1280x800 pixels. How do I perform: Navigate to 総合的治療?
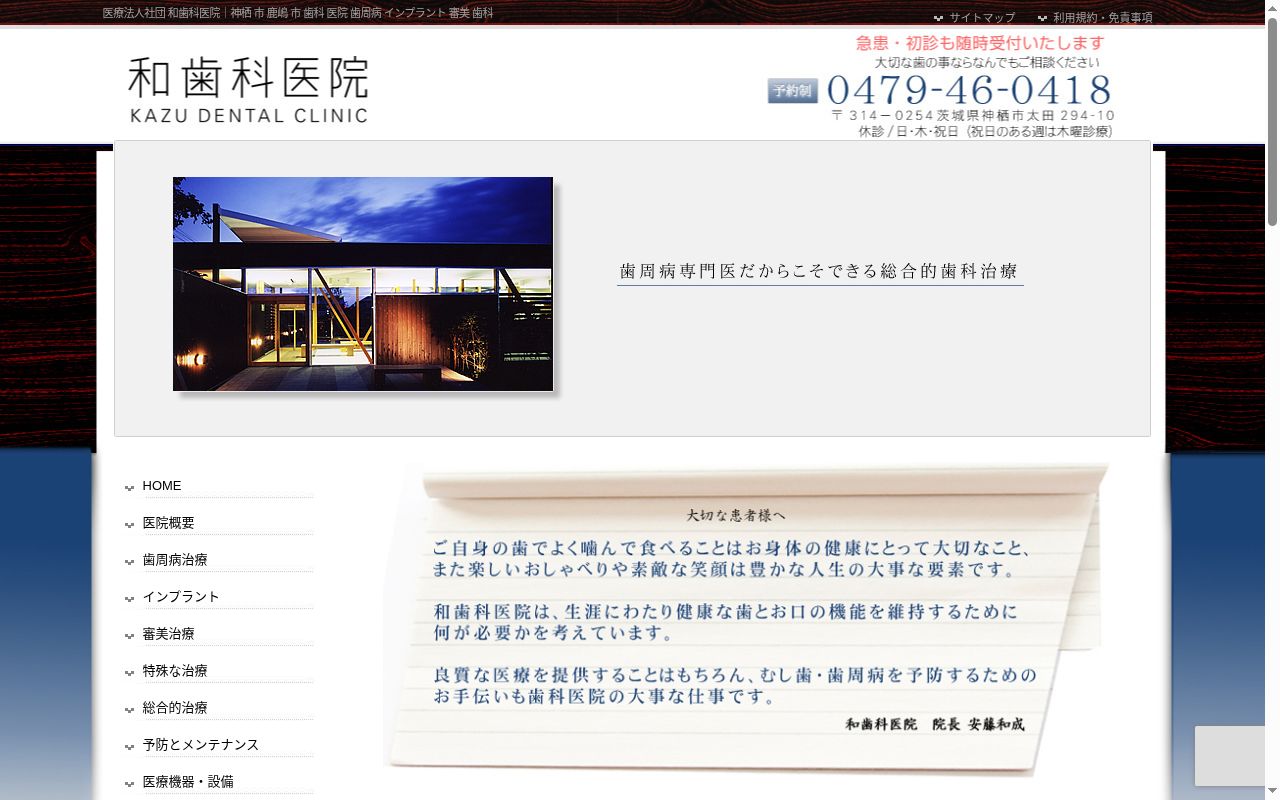coord(175,708)
